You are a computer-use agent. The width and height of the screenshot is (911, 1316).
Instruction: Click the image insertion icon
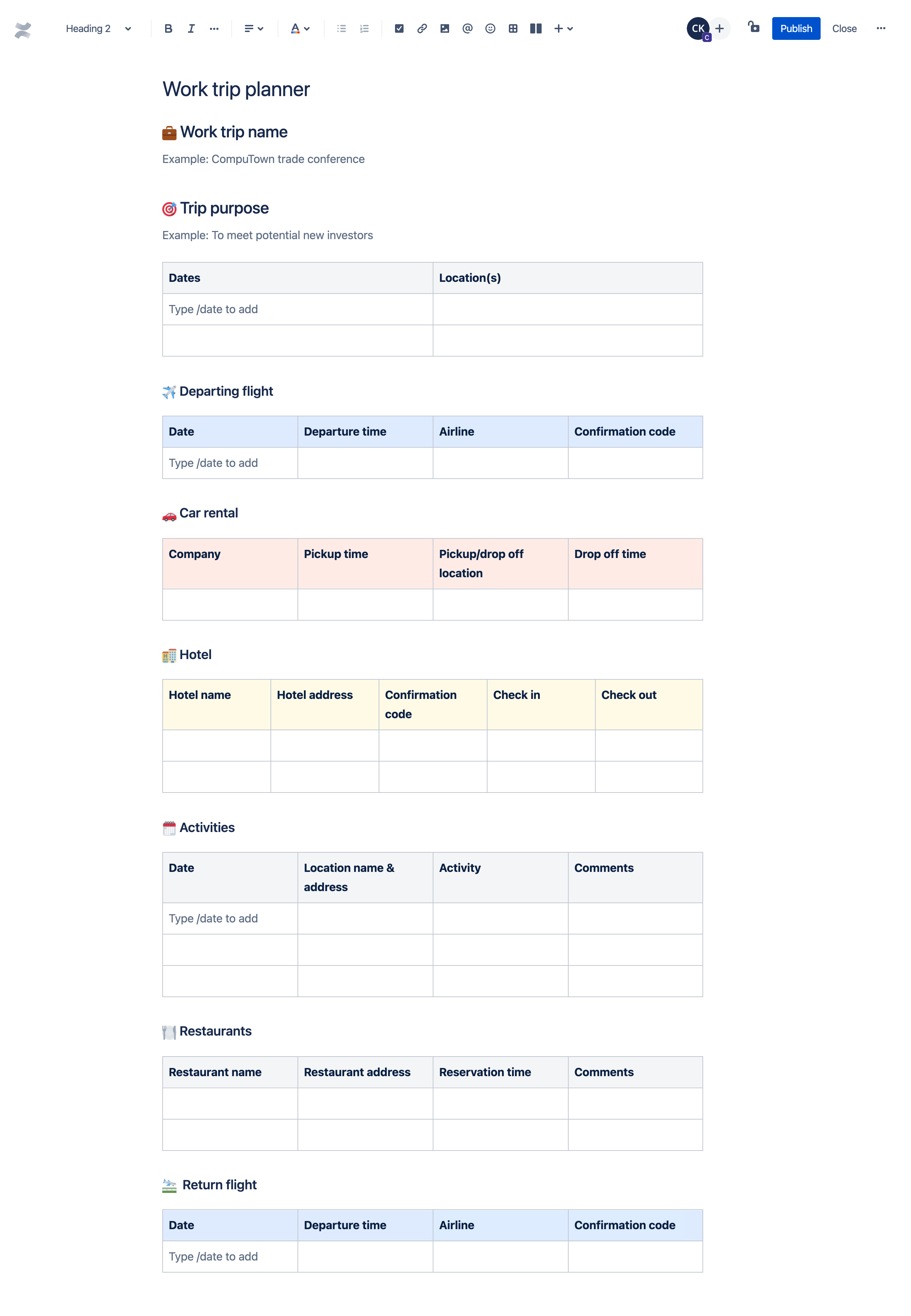pos(444,28)
